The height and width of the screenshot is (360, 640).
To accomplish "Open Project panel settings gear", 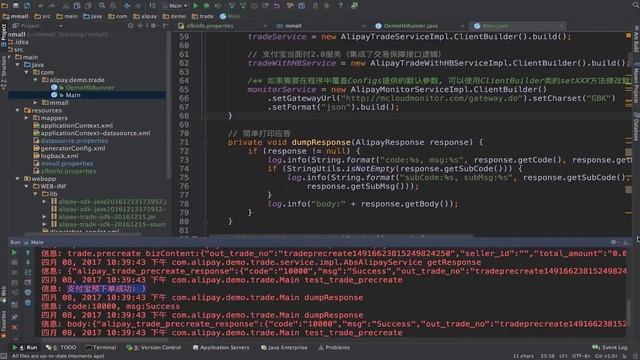I will (x=154, y=26).
